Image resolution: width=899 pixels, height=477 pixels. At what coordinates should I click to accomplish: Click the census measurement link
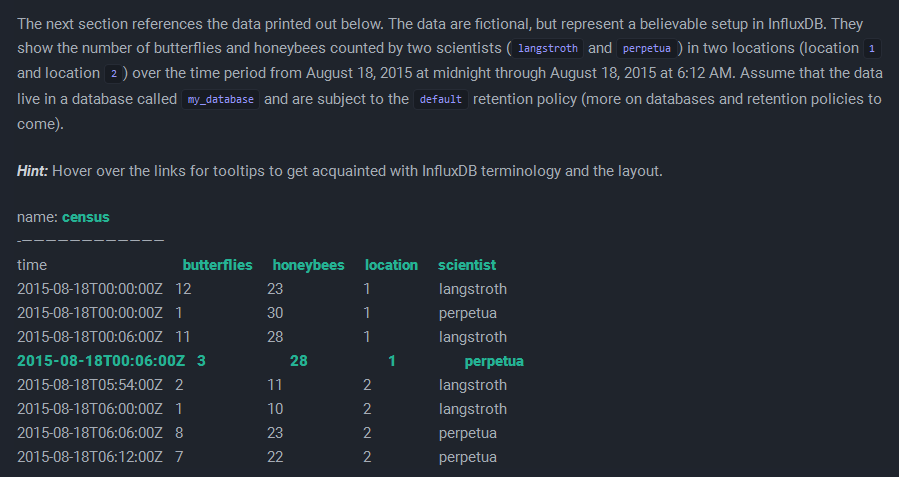pos(85,217)
